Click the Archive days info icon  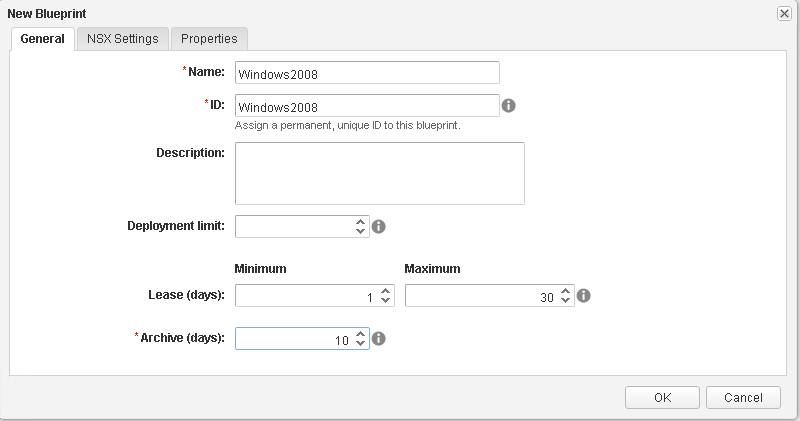[x=379, y=339]
